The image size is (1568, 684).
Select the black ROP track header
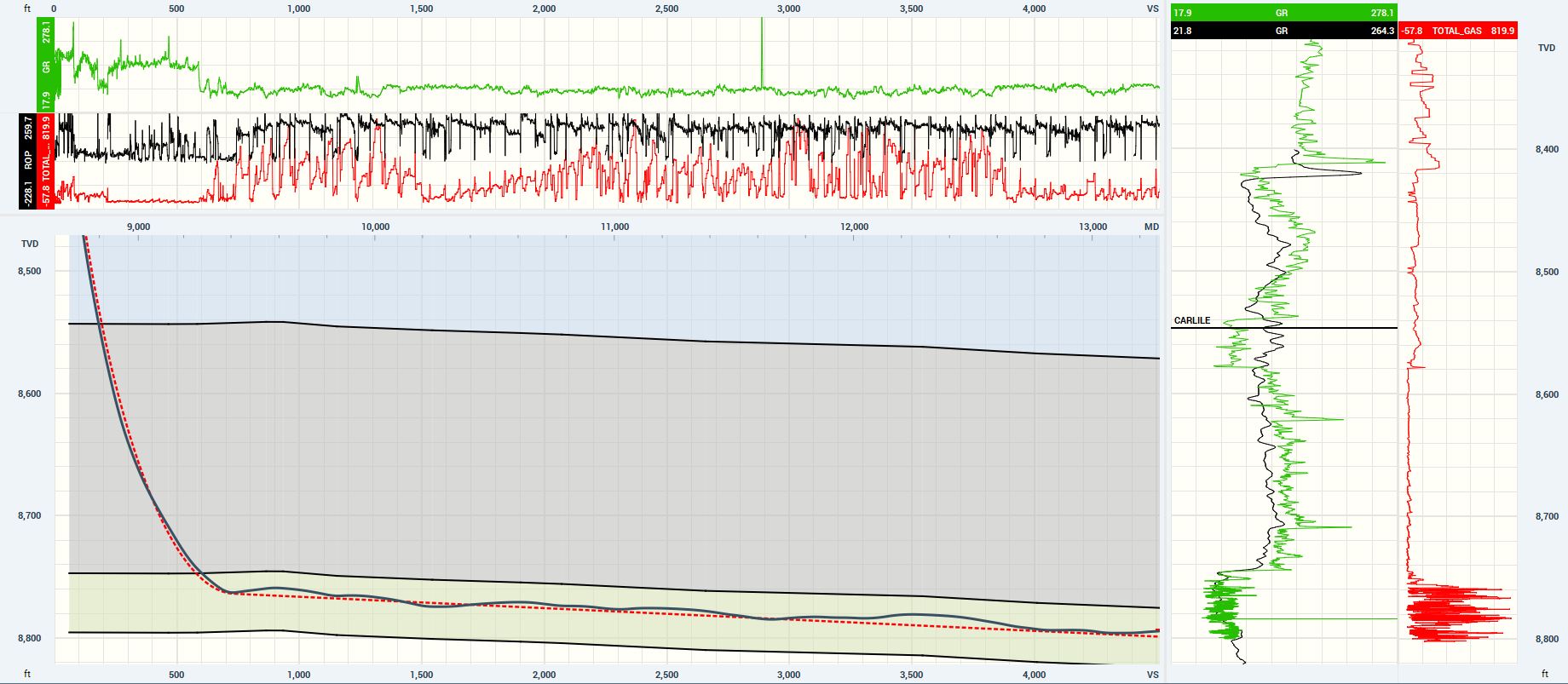tap(28, 161)
